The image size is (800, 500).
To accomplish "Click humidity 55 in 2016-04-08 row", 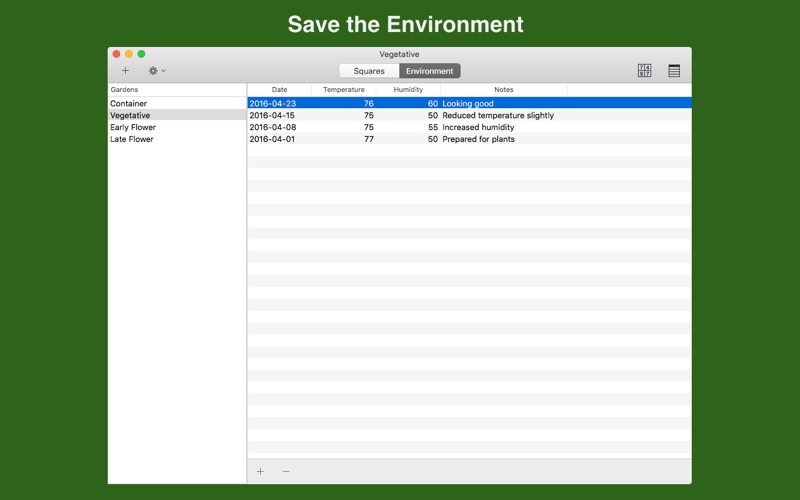I will point(433,127).
